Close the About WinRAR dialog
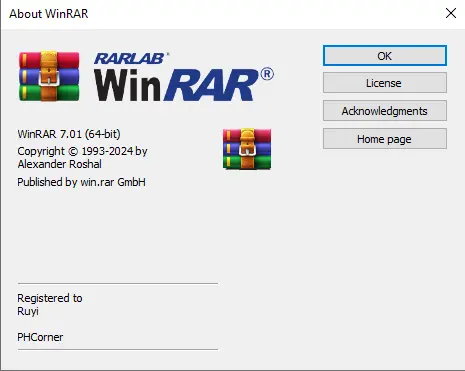 (451, 13)
